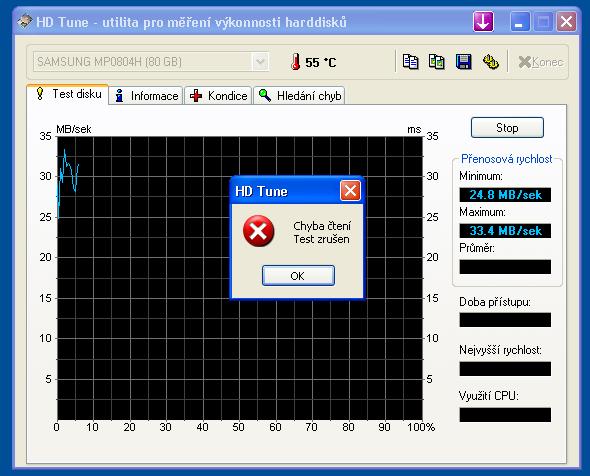Switch to the Kondice tab
This screenshot has height=476, width=590.
[x=218, y=96]
